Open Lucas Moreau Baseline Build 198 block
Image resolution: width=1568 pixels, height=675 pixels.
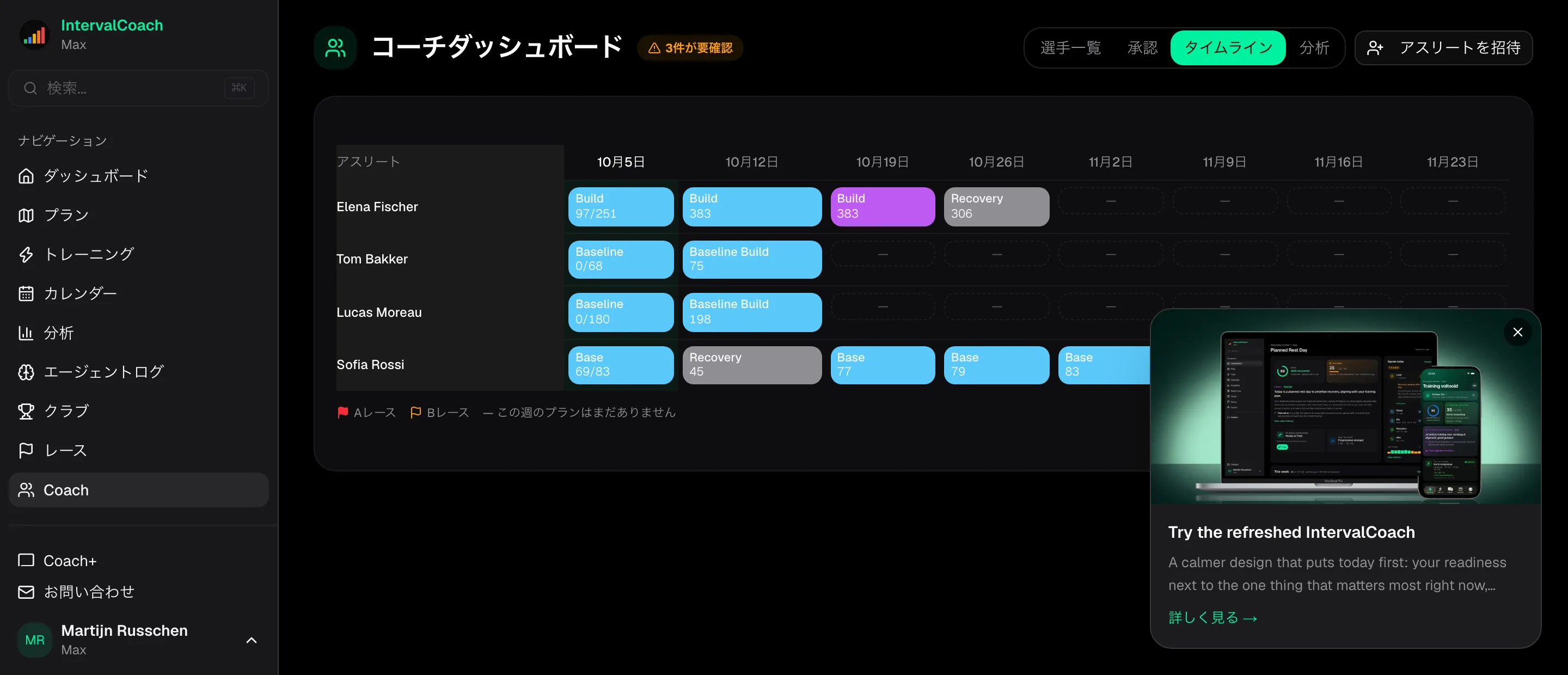coord(752,312)
